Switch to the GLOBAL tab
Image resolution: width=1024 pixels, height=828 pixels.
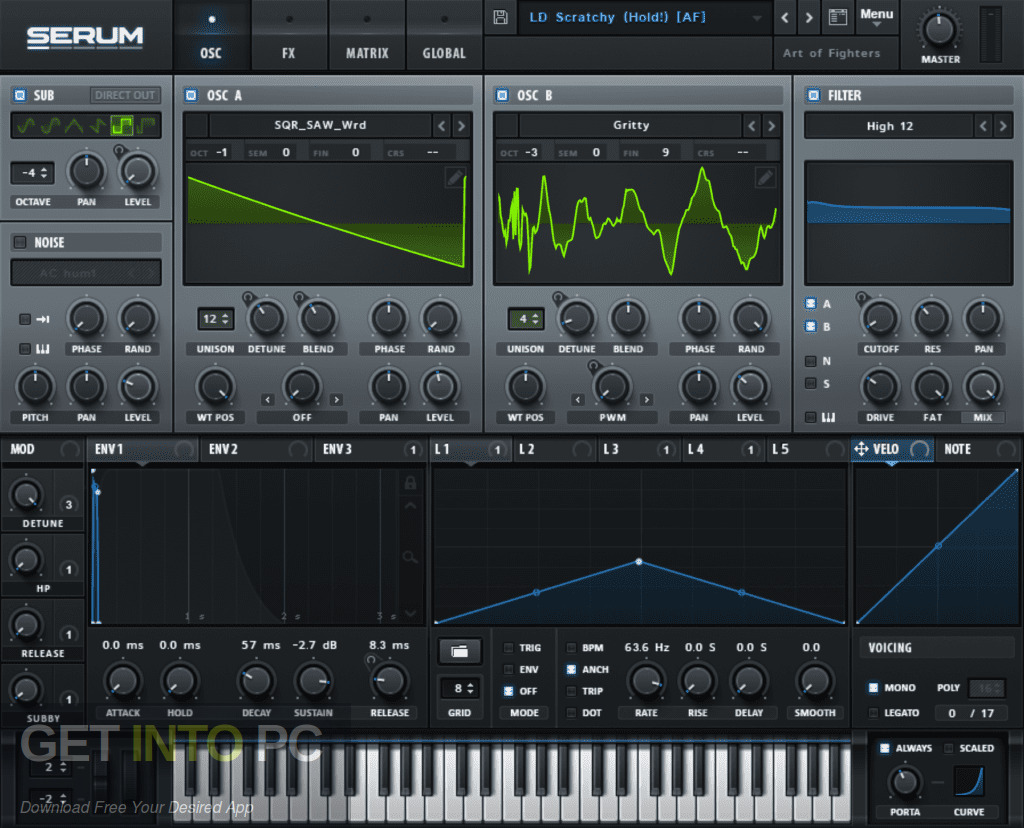click(444, 35)
